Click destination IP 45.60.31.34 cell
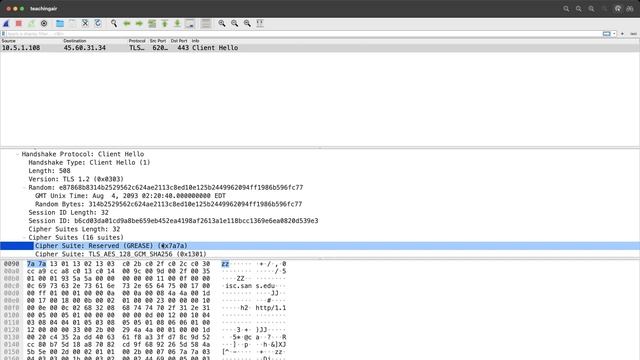 (84, 48)
